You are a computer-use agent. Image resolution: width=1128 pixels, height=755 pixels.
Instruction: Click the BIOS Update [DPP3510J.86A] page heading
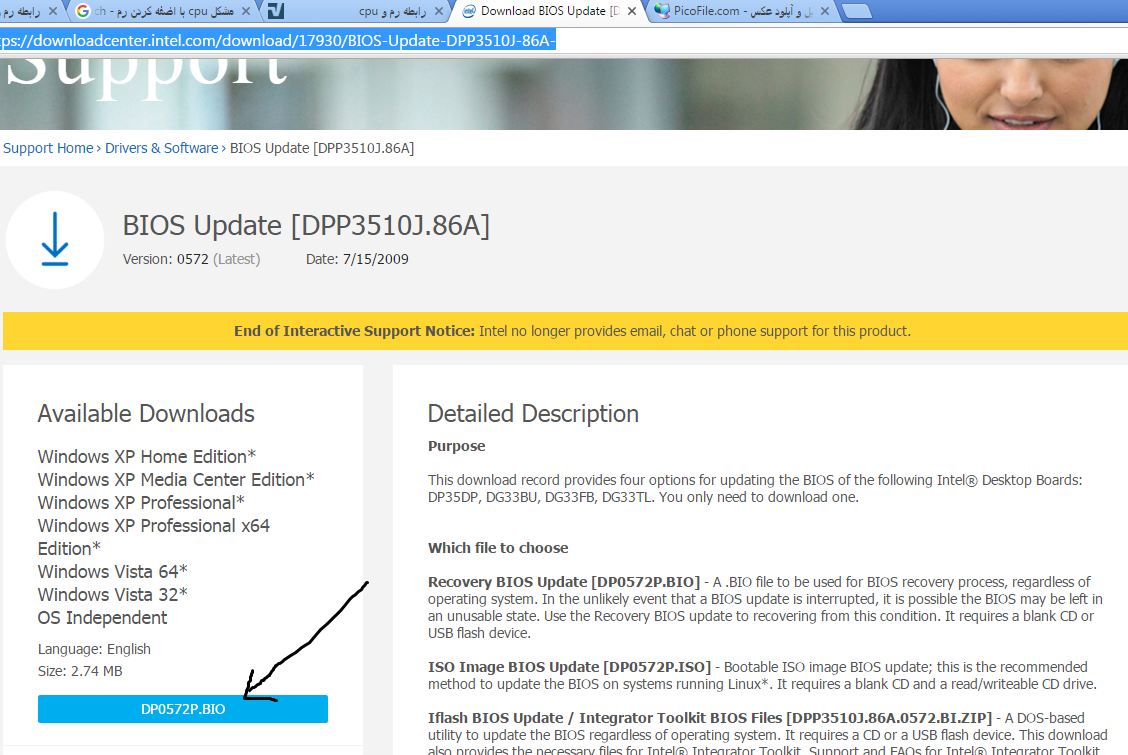[x=306, y=225]
